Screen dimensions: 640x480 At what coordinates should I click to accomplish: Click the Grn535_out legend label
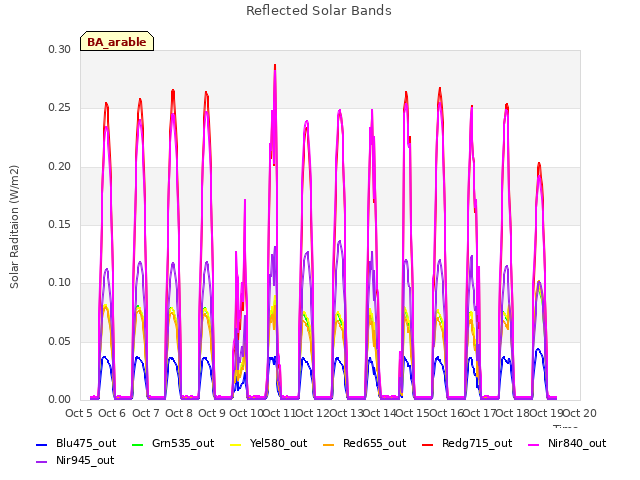click(183, 443)
